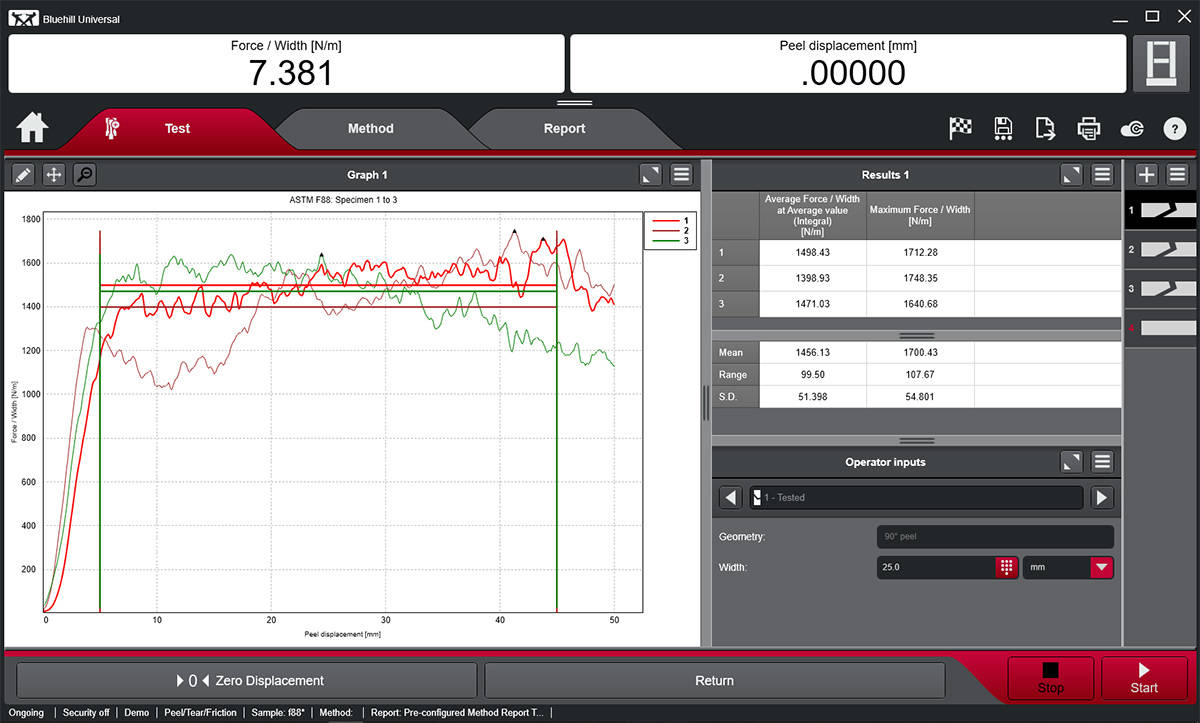Click the export file icon

[1045, 128]
